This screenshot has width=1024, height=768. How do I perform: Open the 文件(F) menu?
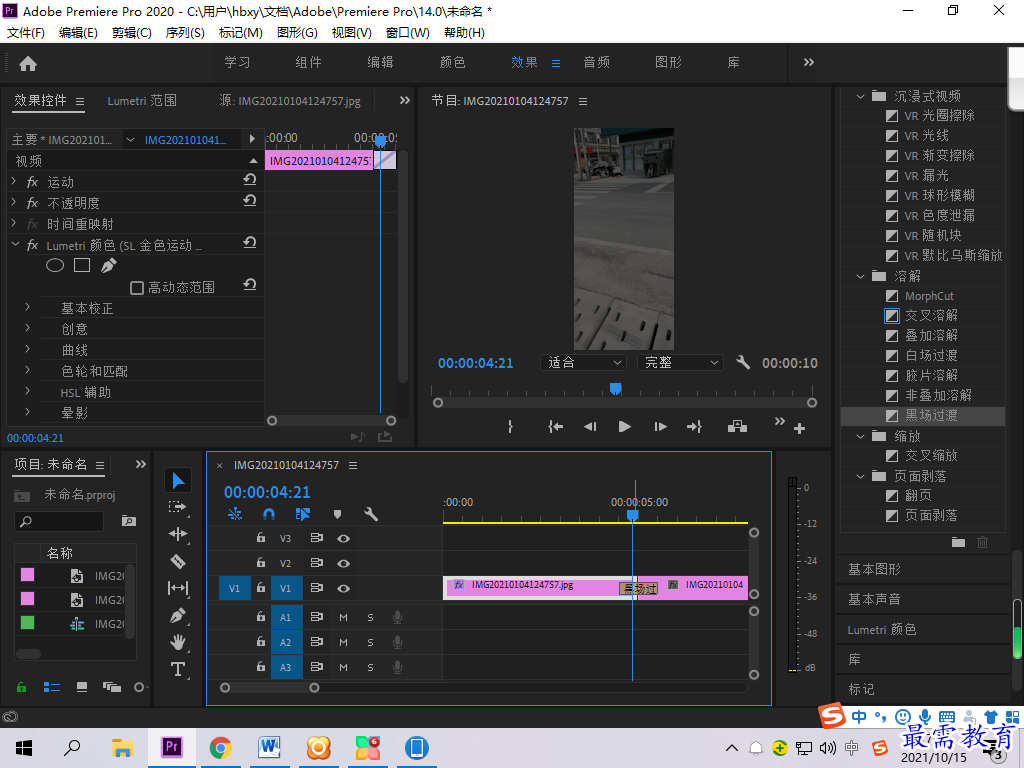[x=25, y=33]
